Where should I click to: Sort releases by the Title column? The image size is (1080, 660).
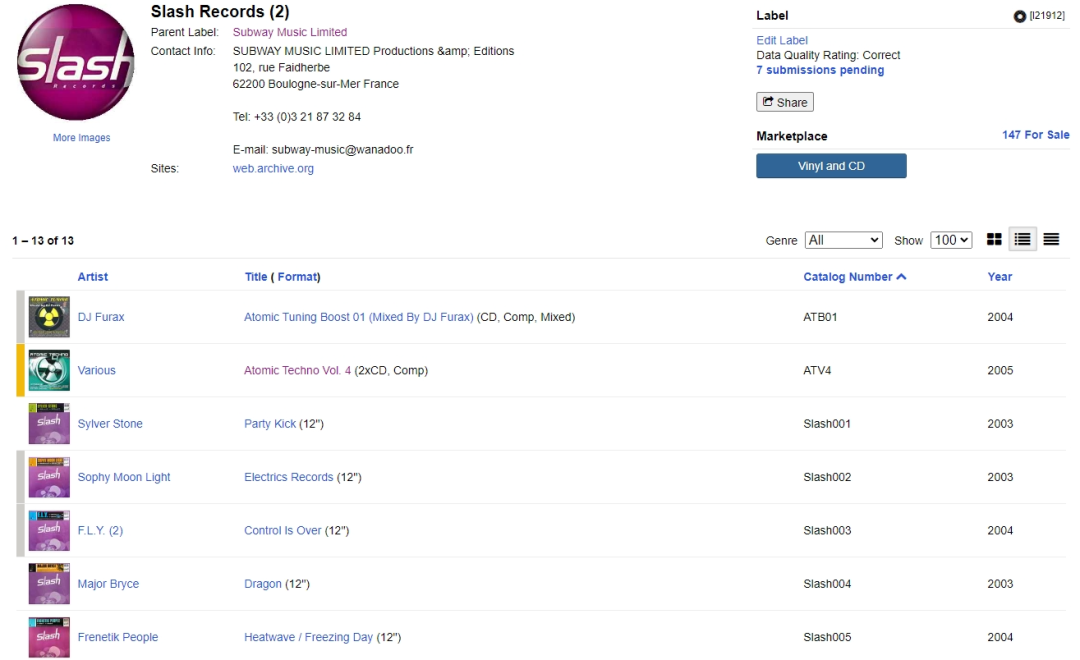coord(256,276)
